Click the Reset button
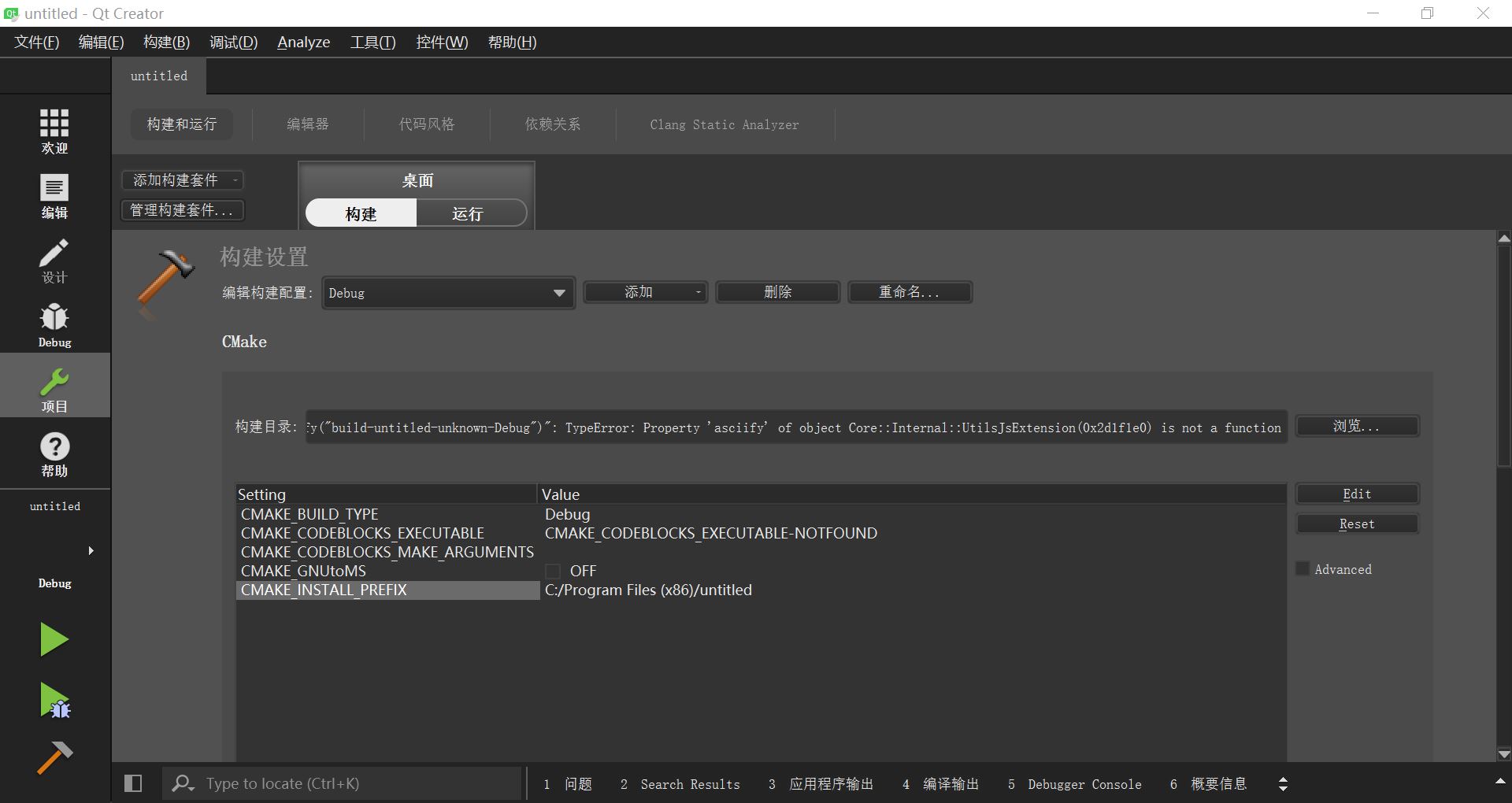 pyautogui.click(x=1356, y=524)
